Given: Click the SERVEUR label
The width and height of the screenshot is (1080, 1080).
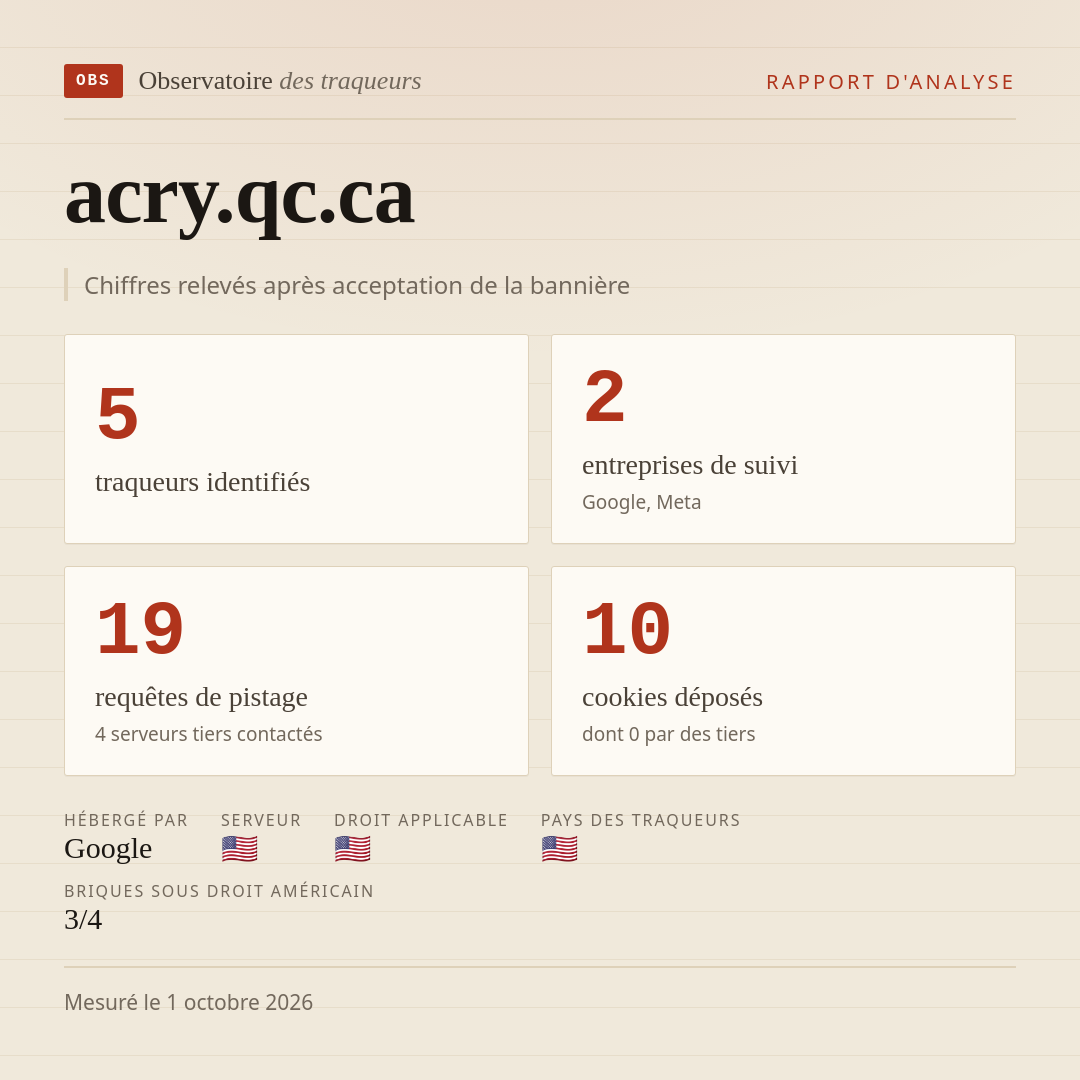Looking at the screenshot, I should (261, 820).
